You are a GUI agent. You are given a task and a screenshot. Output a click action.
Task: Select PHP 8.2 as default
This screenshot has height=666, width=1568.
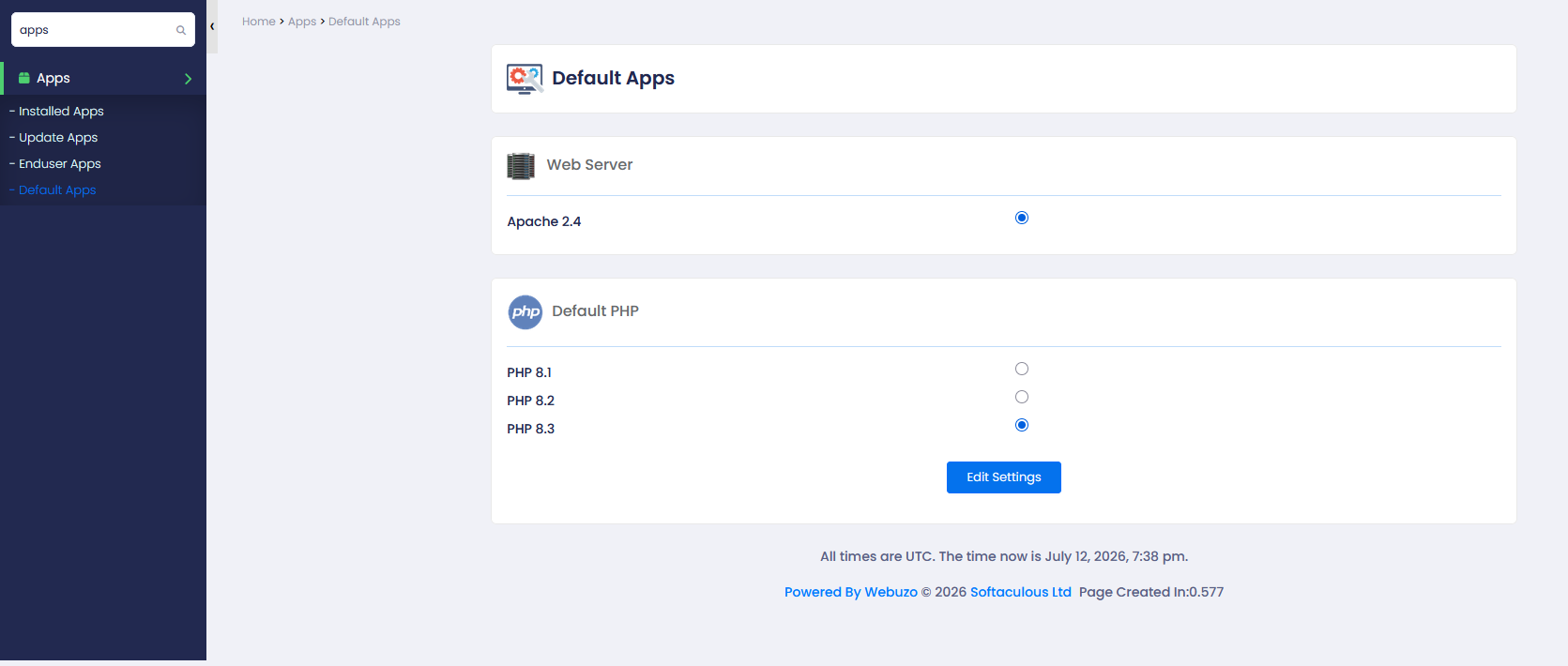coord(1022,397)
